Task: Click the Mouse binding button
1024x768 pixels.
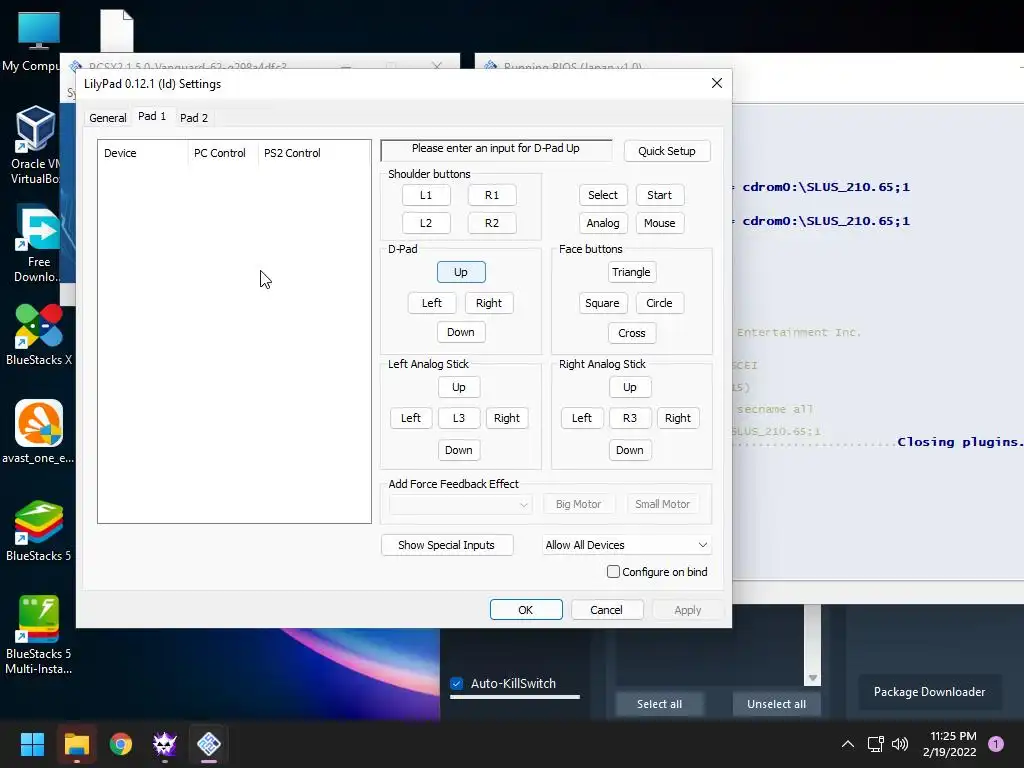Action: point(660,223)
